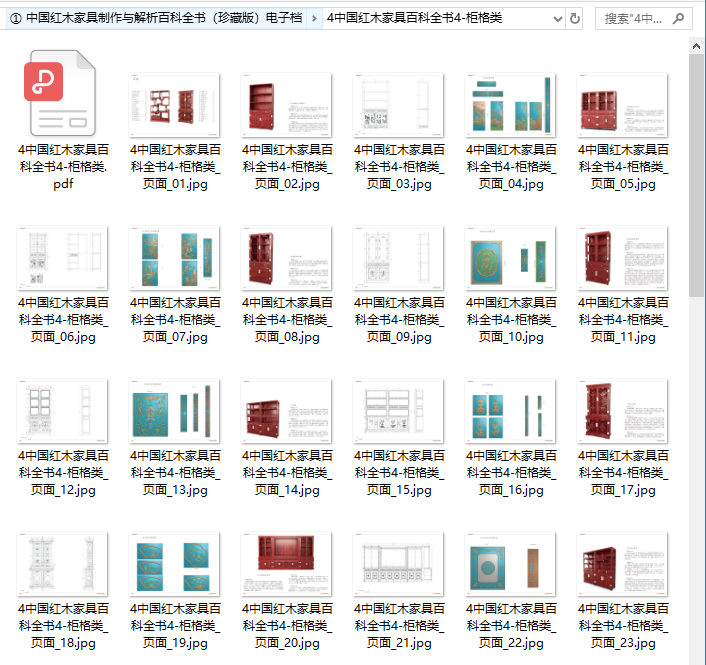Viewport: 706px width, 665px height.
Task: Select thumbnail 页面_04.jpg
Action: pos(511,105)
